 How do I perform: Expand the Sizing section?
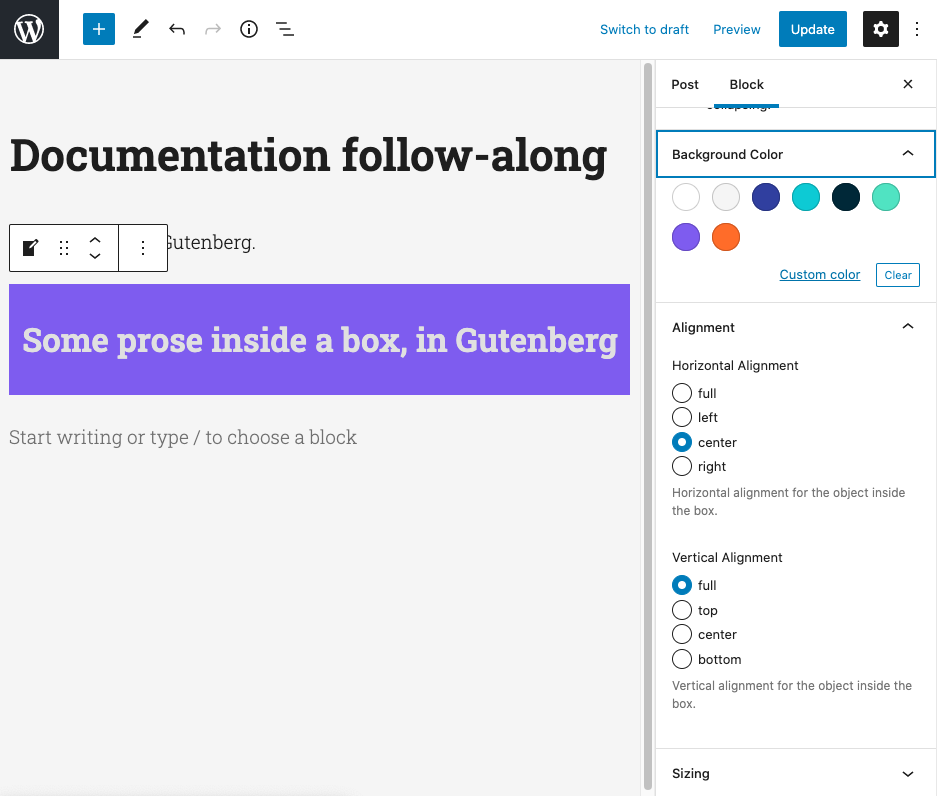point(907,773)
